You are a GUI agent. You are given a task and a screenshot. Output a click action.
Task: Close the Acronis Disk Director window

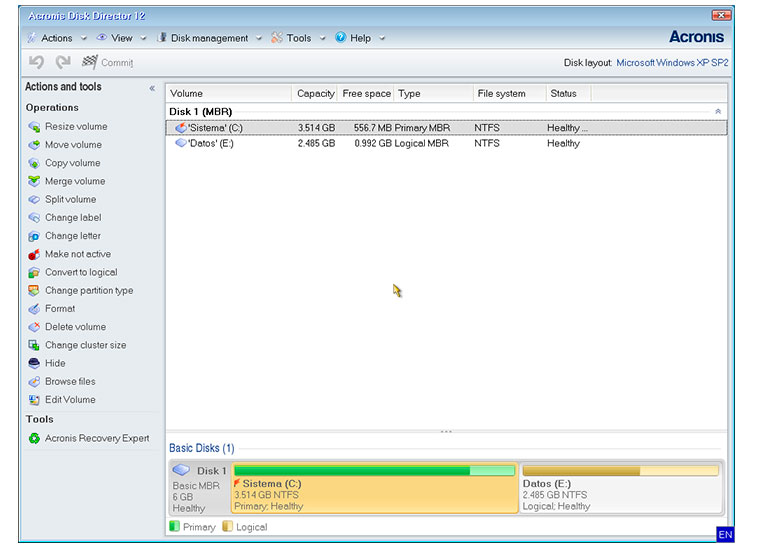click(x=721, y=16)
